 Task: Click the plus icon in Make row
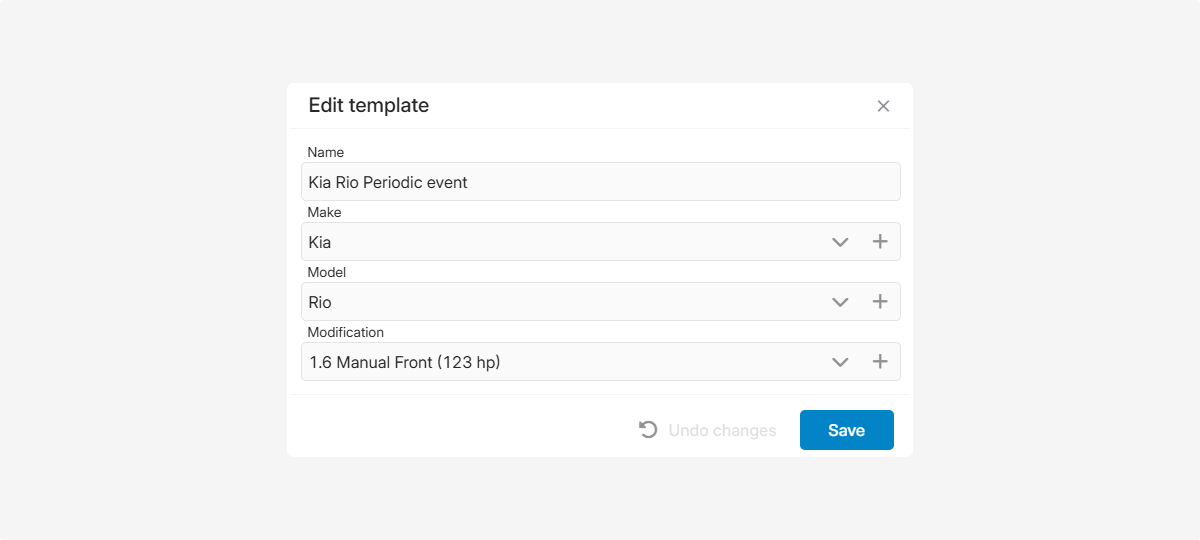point(880,242)
